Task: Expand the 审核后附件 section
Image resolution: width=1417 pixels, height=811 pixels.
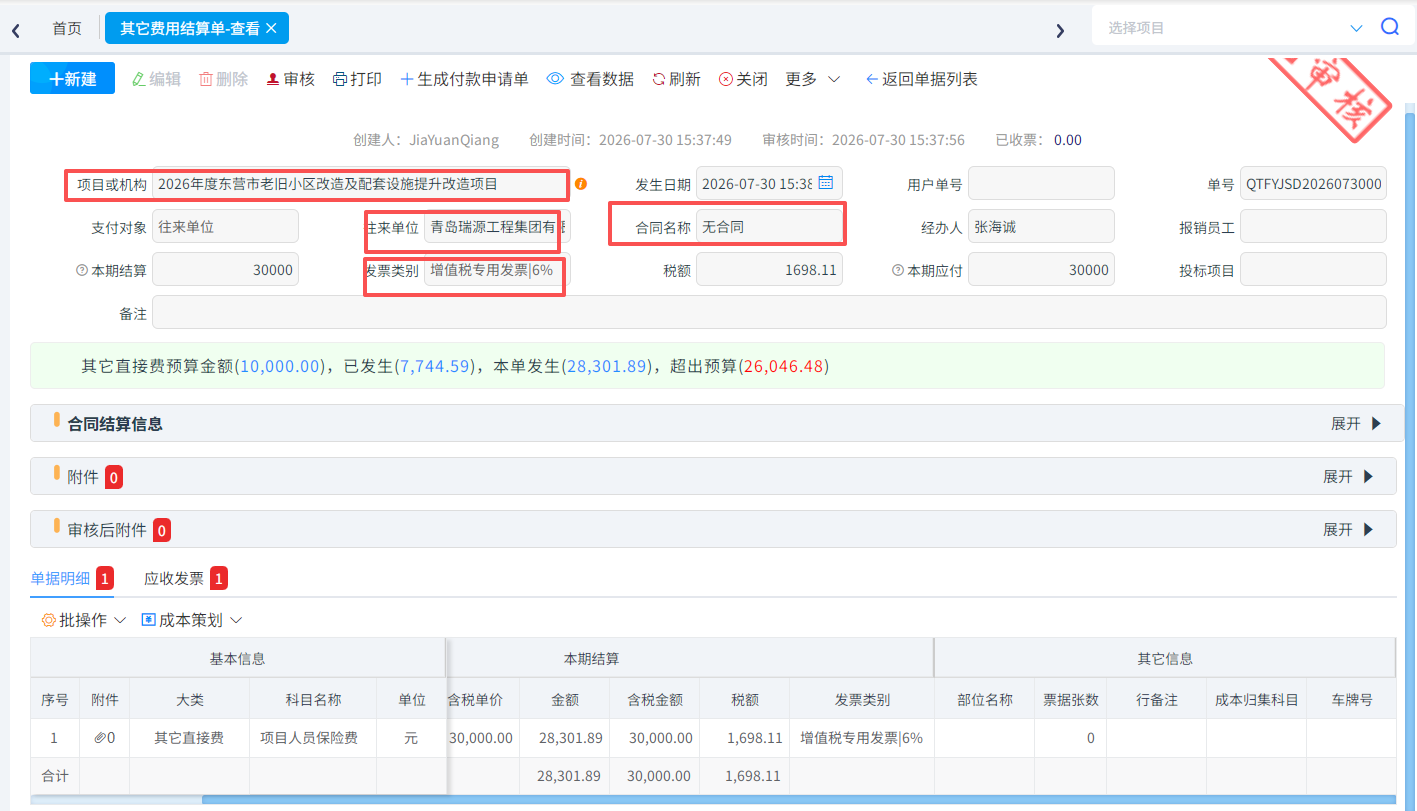Action: 1348,529
